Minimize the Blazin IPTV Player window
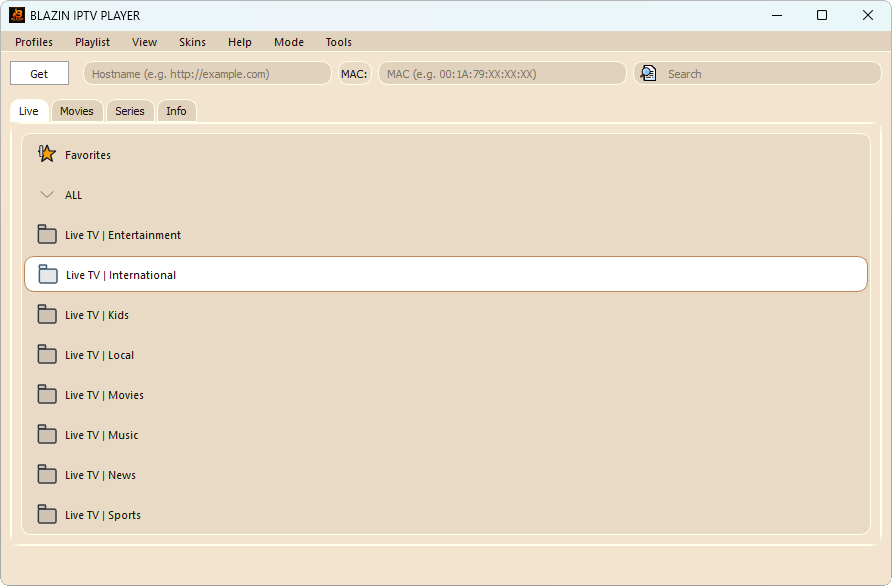This screenshot has height=586, width=892. pyautogui.click(x=777, y=15)
